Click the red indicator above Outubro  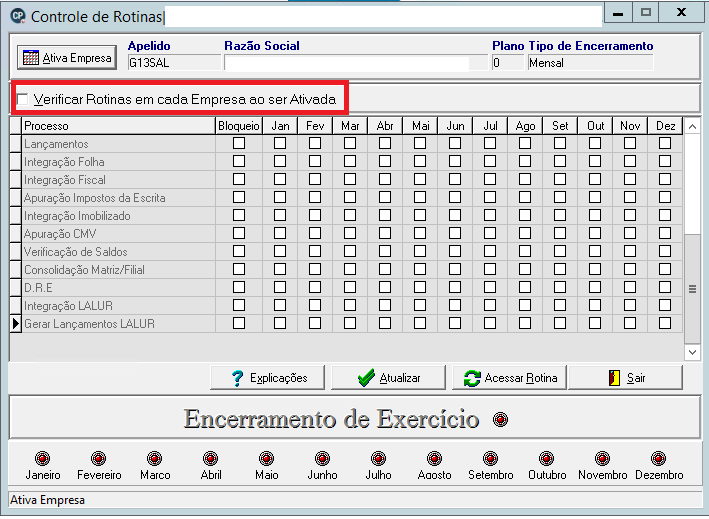click(547, 458)
